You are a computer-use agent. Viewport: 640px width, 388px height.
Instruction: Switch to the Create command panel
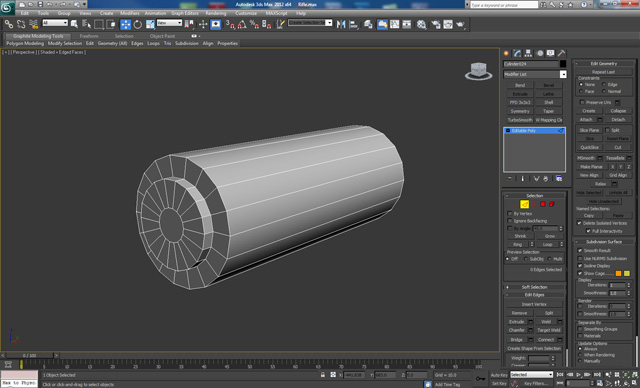pyautogui.click(x=506, y=53)
